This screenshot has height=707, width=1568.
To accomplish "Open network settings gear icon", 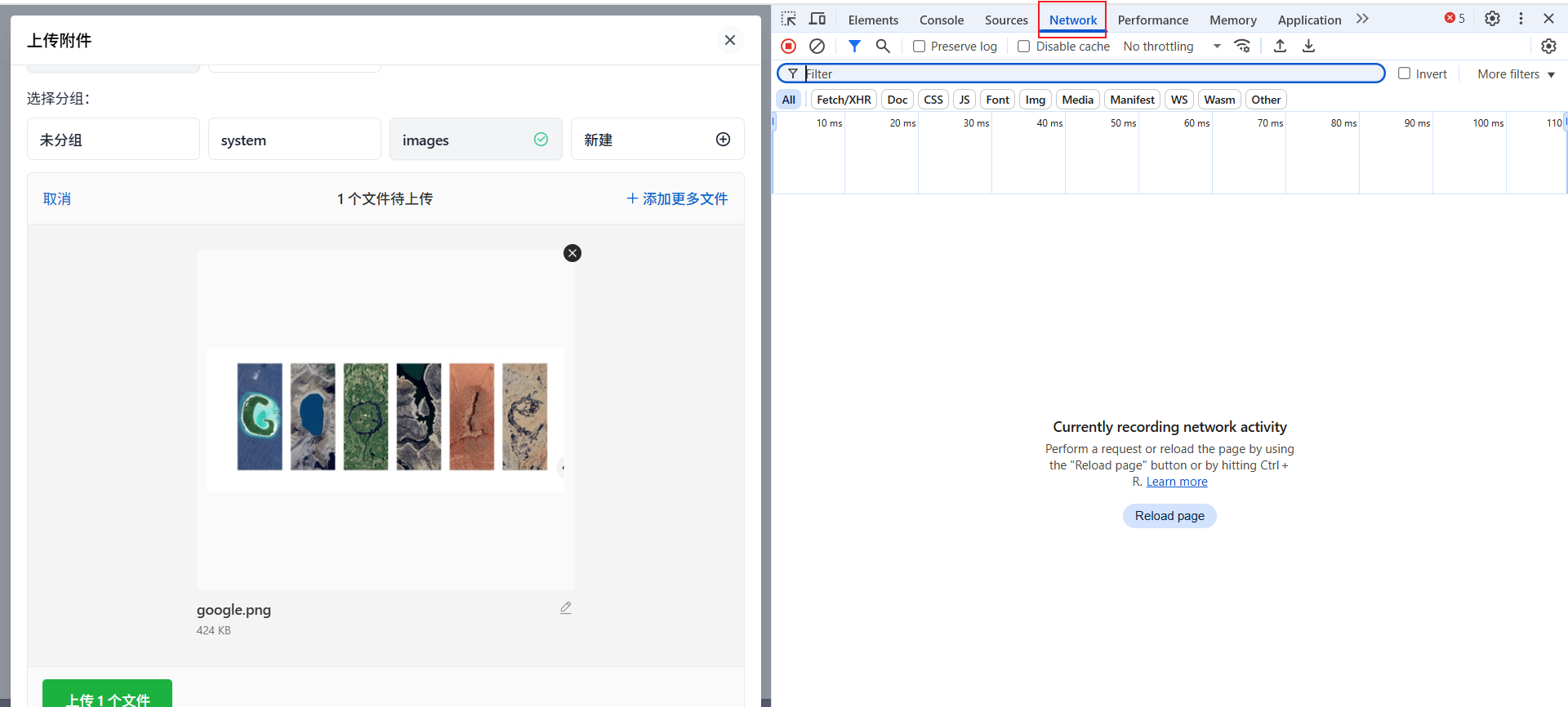I will tap(1548, 46).
